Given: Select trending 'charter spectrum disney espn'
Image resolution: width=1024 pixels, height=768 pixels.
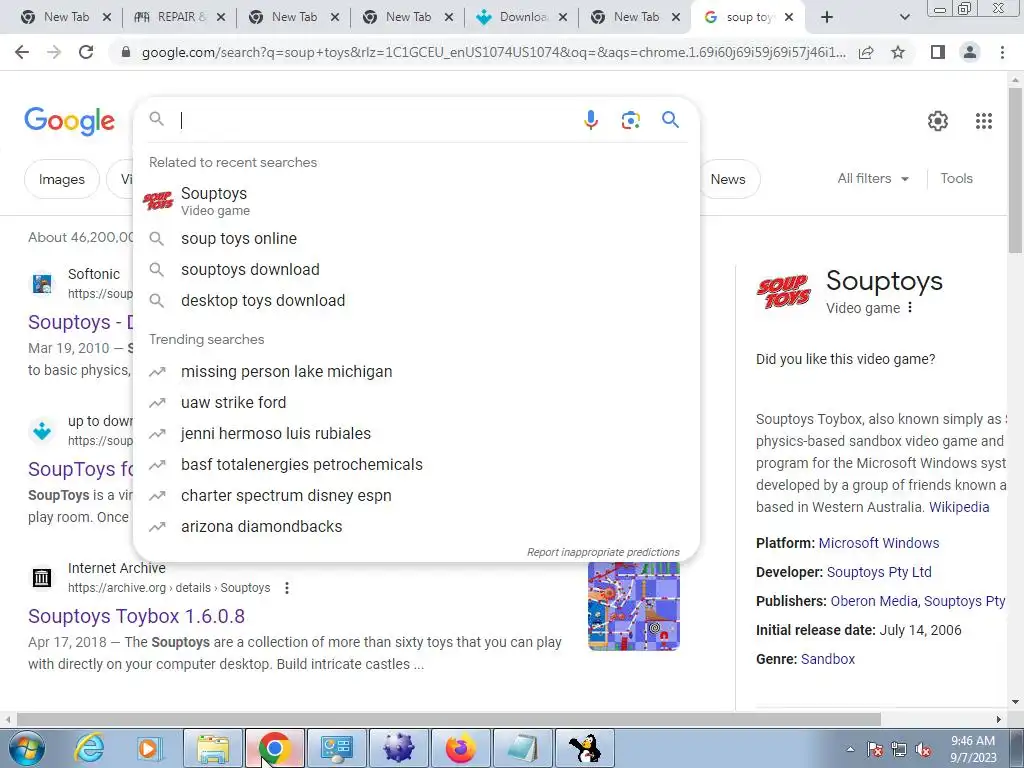Looking at the screenshot, I should click(416, 495).
